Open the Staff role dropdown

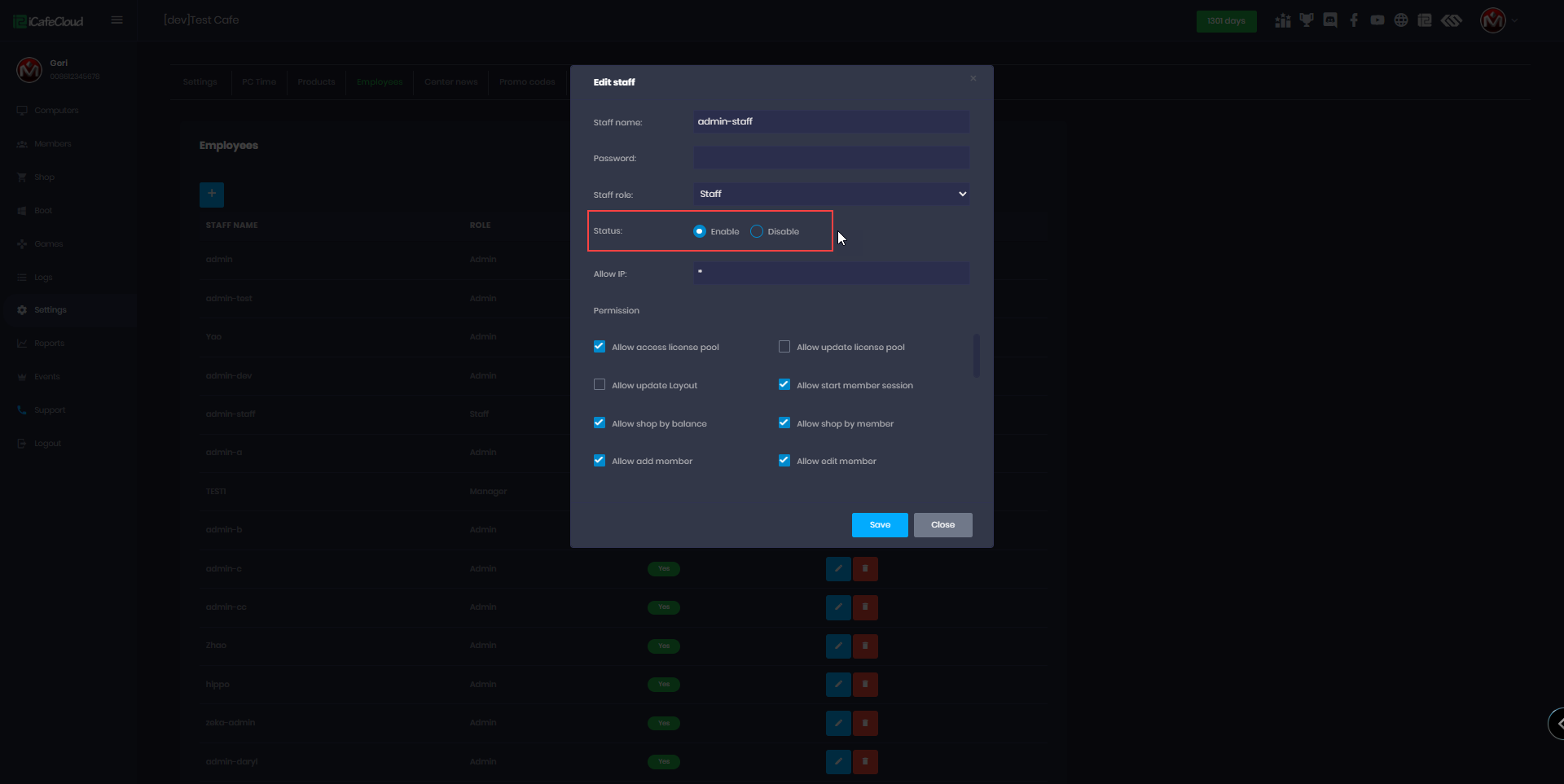pyautogui.click(x=831, y=194)
